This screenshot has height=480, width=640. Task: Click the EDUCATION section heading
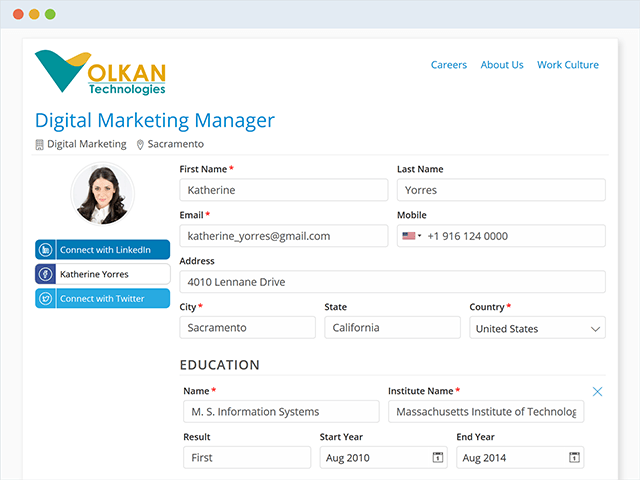pyautogui.click(x=220, y=365)
